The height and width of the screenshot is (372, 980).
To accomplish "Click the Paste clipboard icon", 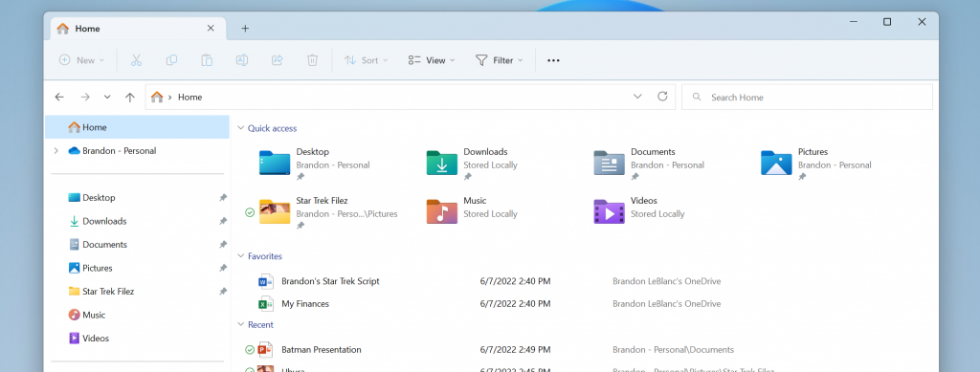I will pyautogui.click(x=207, y=61).
